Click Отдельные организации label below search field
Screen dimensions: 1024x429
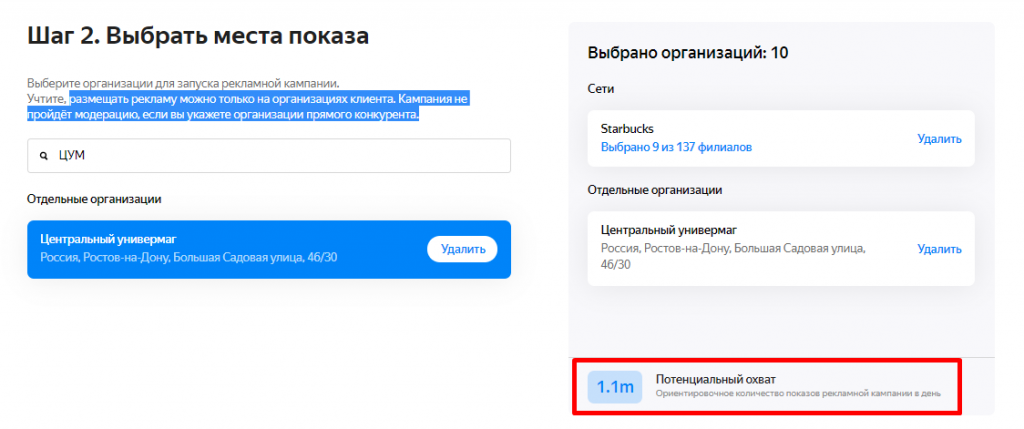tap(94, 199)
